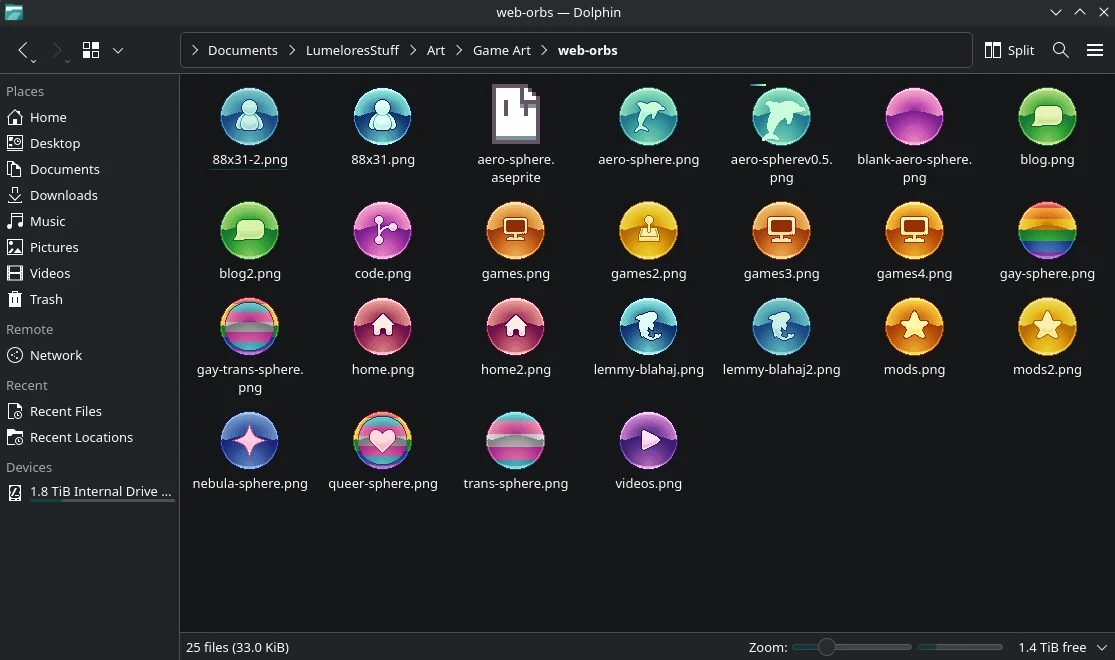Select blank-aero-sphere.png purple orb
Viewport: 1115px width, 660px height.
(914, 117)
